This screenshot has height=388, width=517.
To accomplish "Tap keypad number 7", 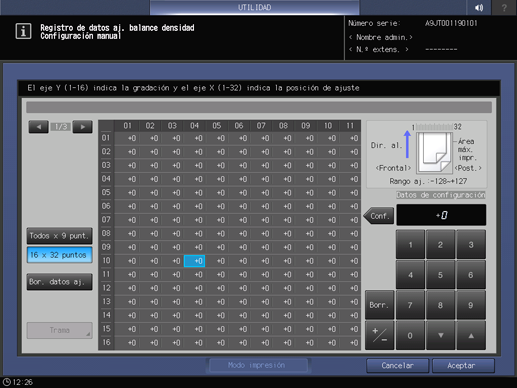I will 410,305.
